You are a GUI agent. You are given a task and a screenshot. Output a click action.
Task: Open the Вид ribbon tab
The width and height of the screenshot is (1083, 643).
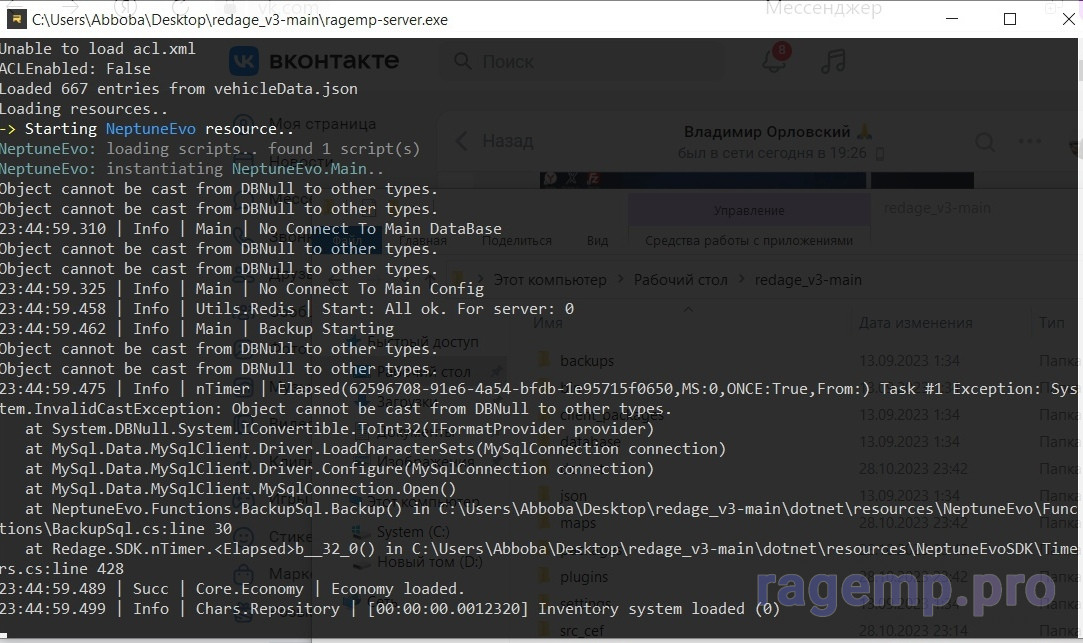[x=597, y=240]
